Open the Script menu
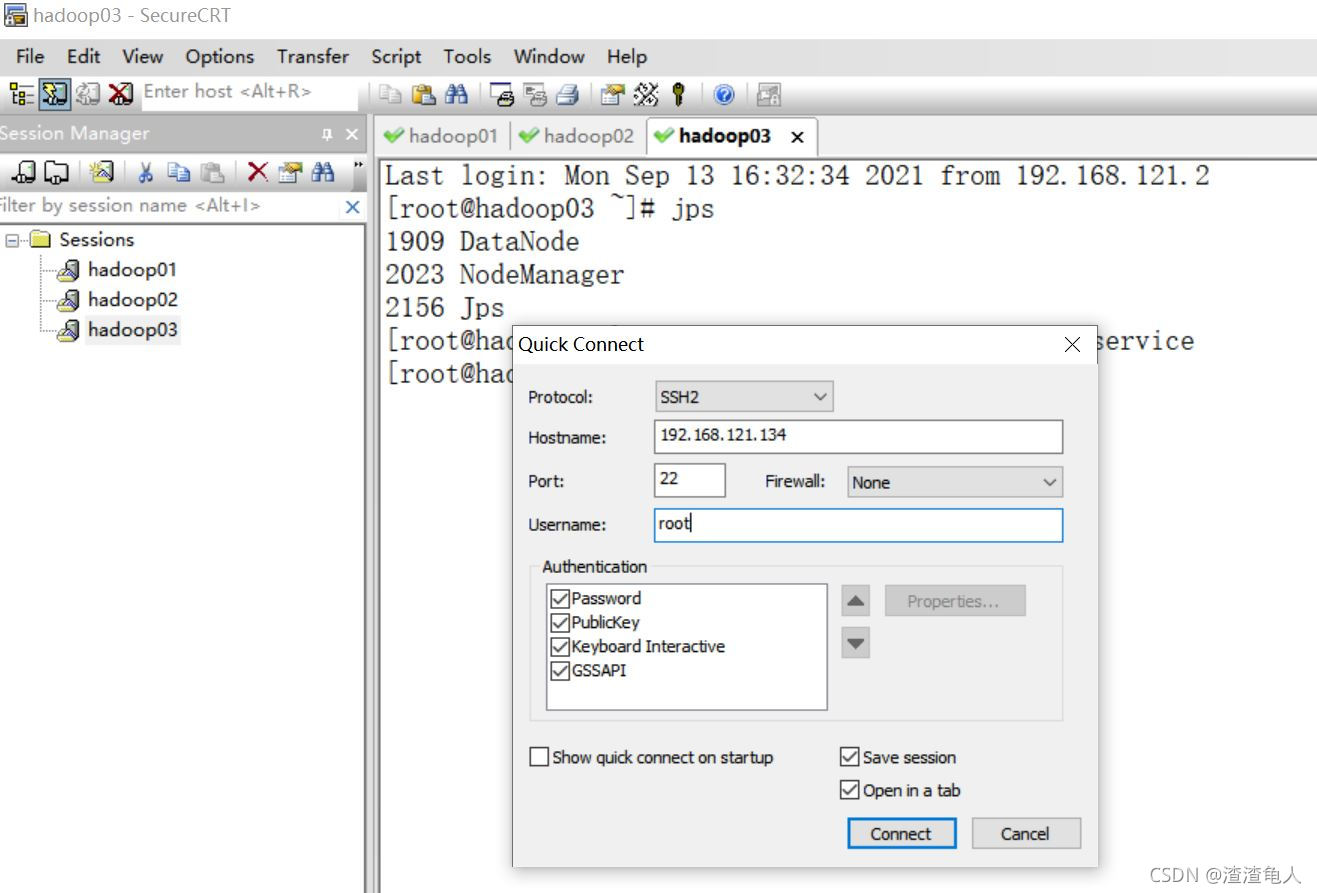 click(396, 57)
